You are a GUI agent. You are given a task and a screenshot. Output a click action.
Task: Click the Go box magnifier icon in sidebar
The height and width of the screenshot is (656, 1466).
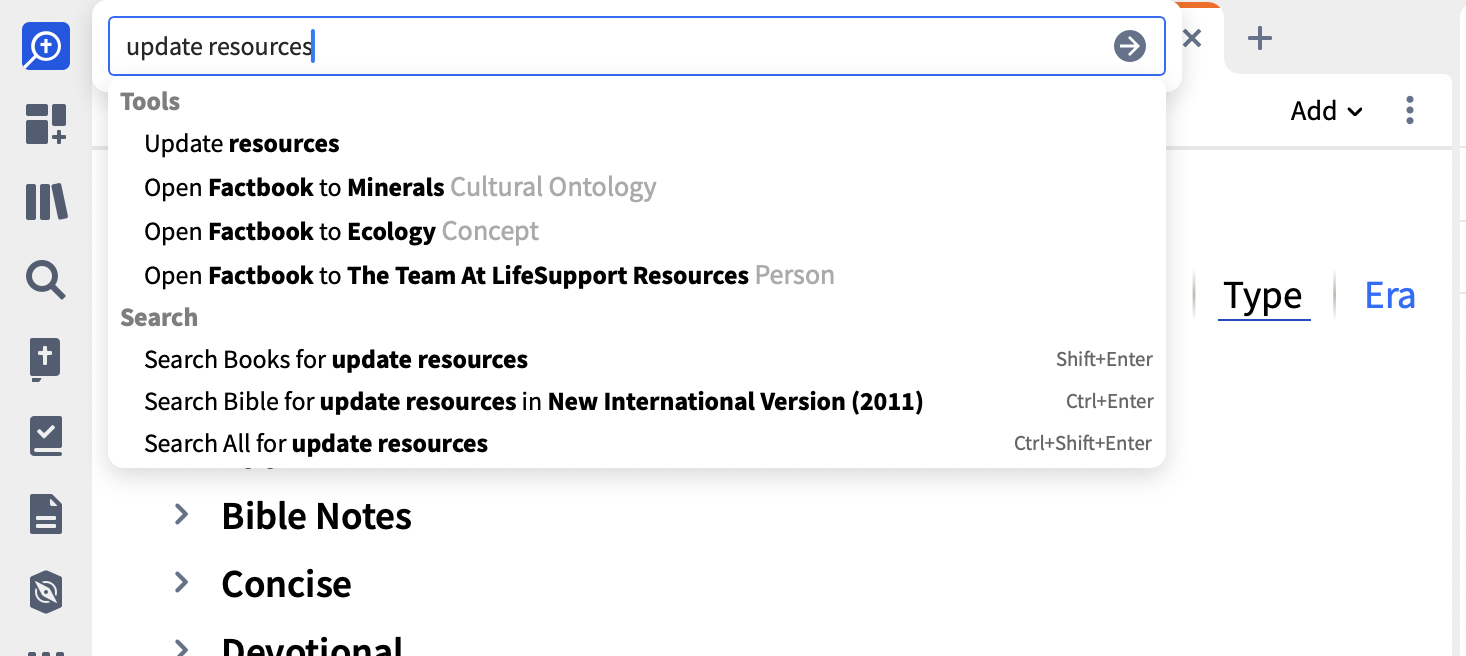[46, 46]
